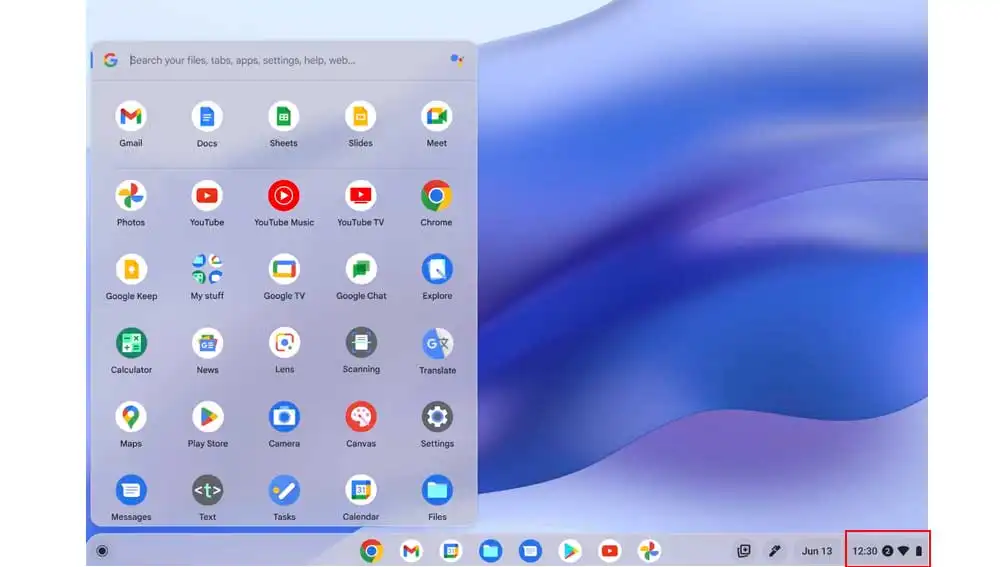
Task: Open Gmail from the launcher grid
Action: [131, 117]
